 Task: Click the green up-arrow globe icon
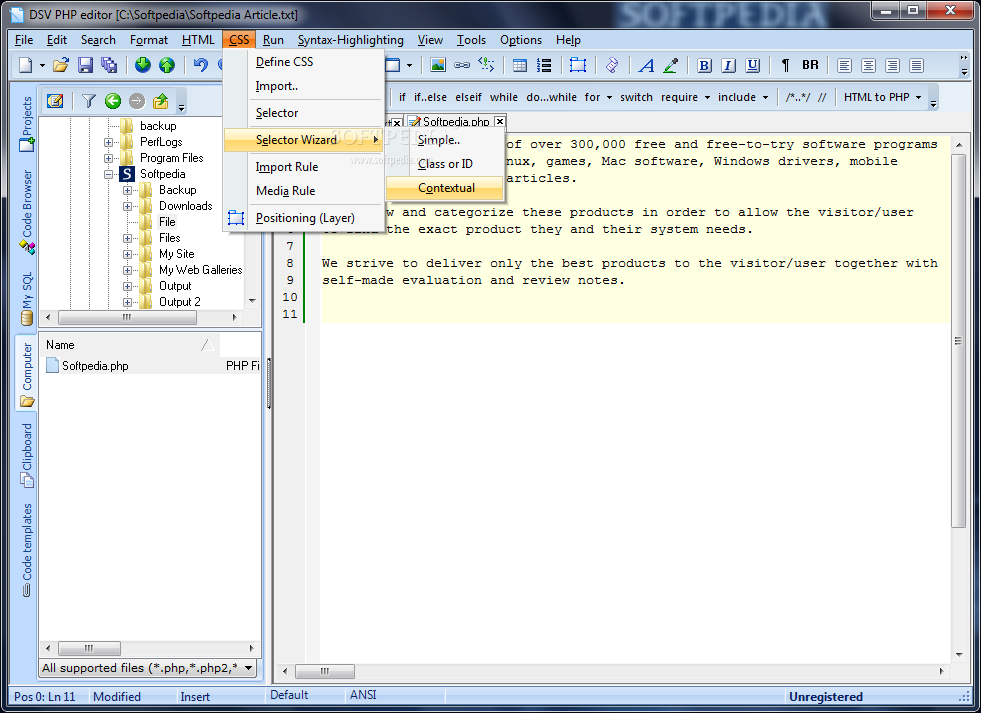point(166,65)
